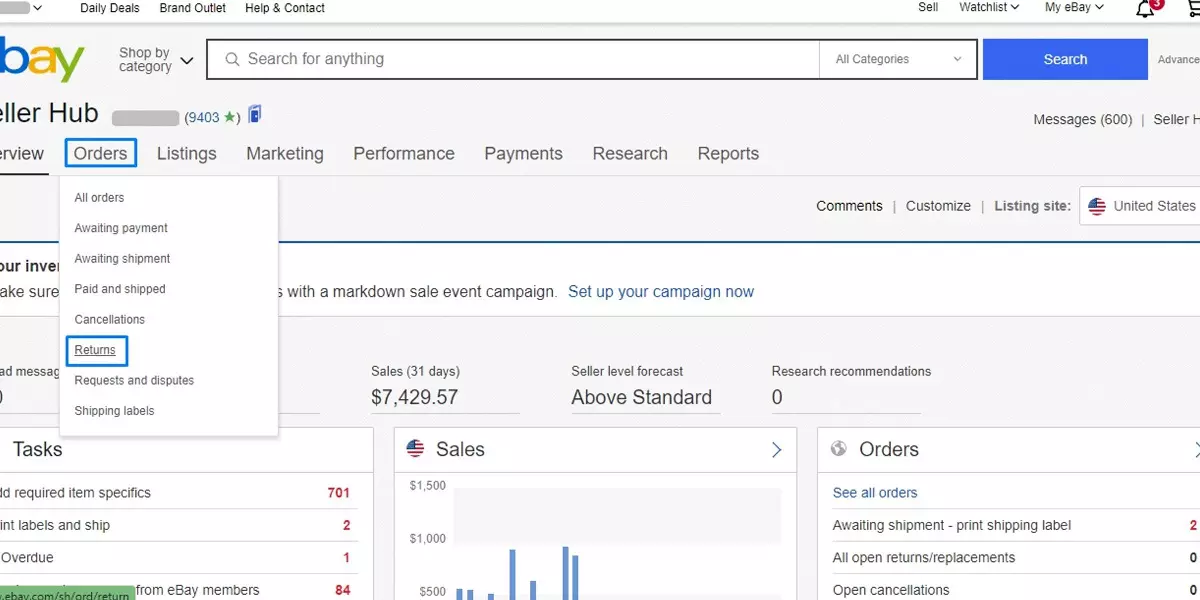Click the Sell link in the header
1200x600 pixels.
point(928,7)
